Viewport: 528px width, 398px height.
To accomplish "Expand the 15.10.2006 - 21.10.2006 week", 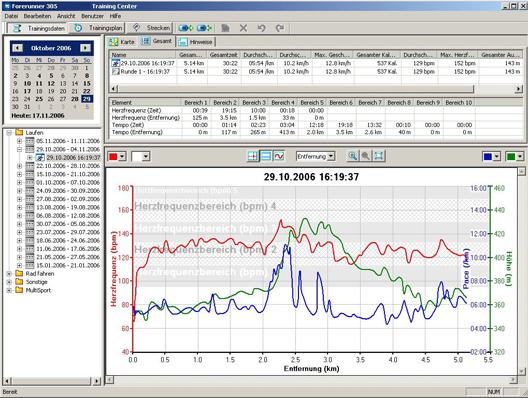I will tap(20, 174).
